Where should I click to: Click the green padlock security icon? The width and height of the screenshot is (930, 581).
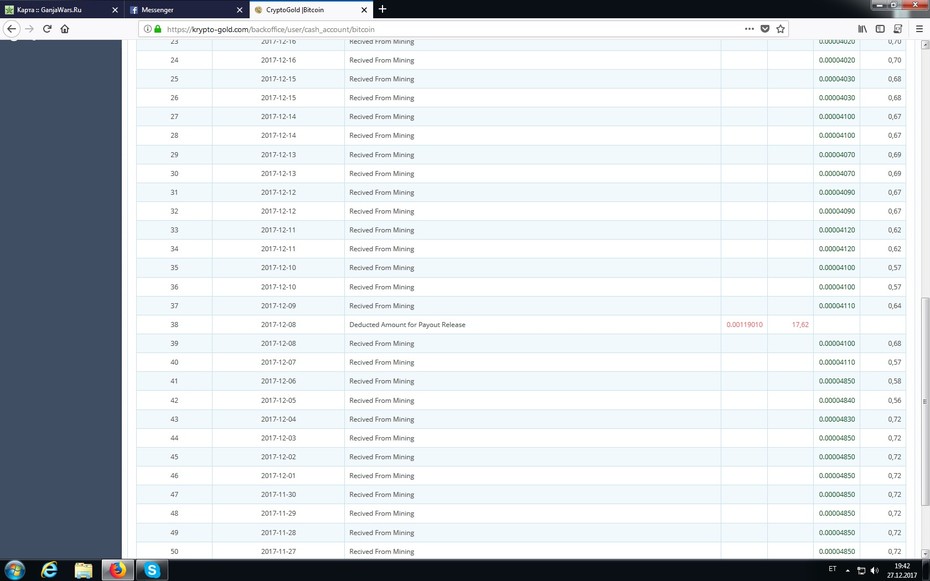coord(157,28)
